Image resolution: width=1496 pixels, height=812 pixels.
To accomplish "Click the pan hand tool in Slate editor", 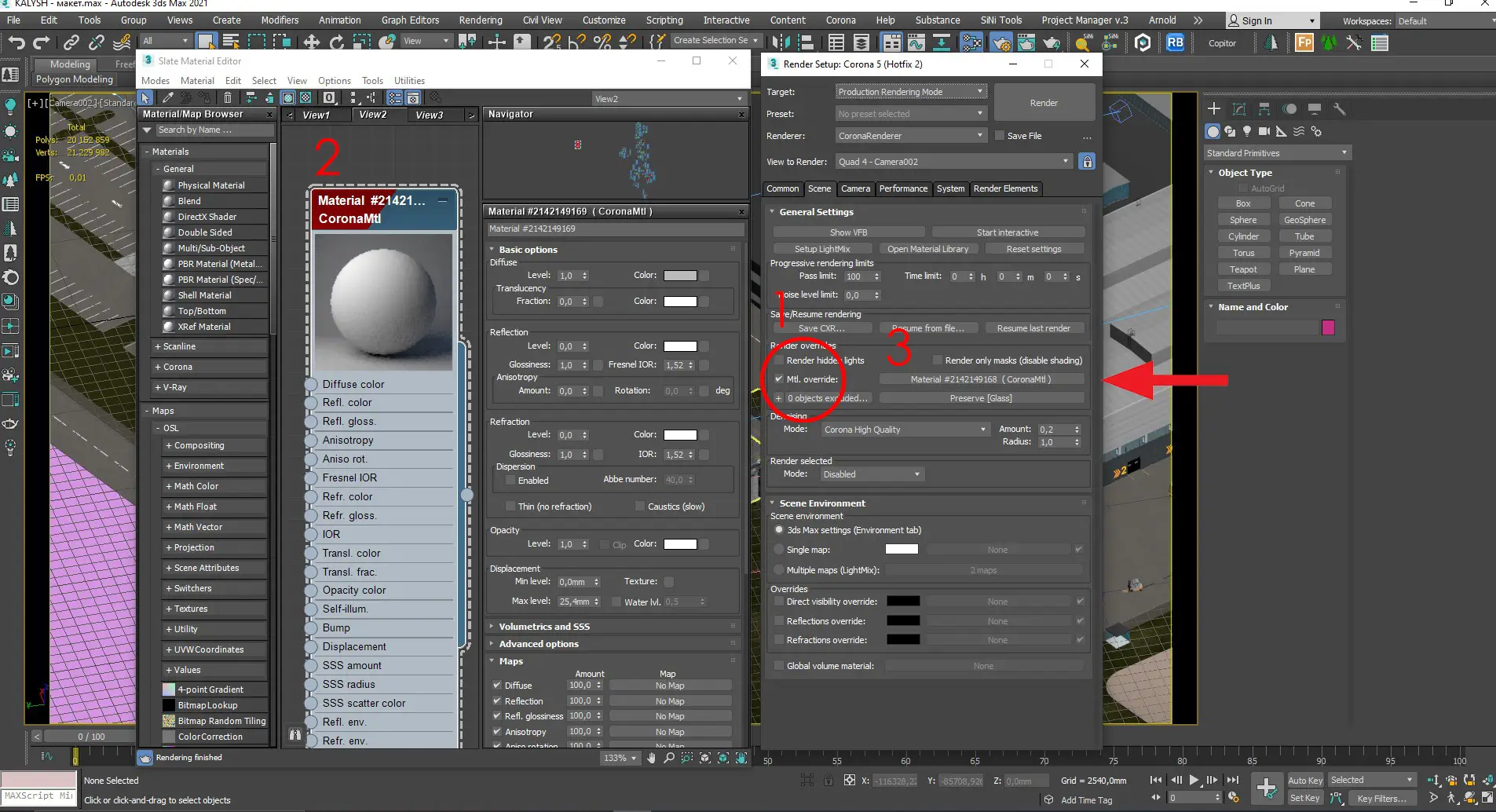I will click(651, 758).
